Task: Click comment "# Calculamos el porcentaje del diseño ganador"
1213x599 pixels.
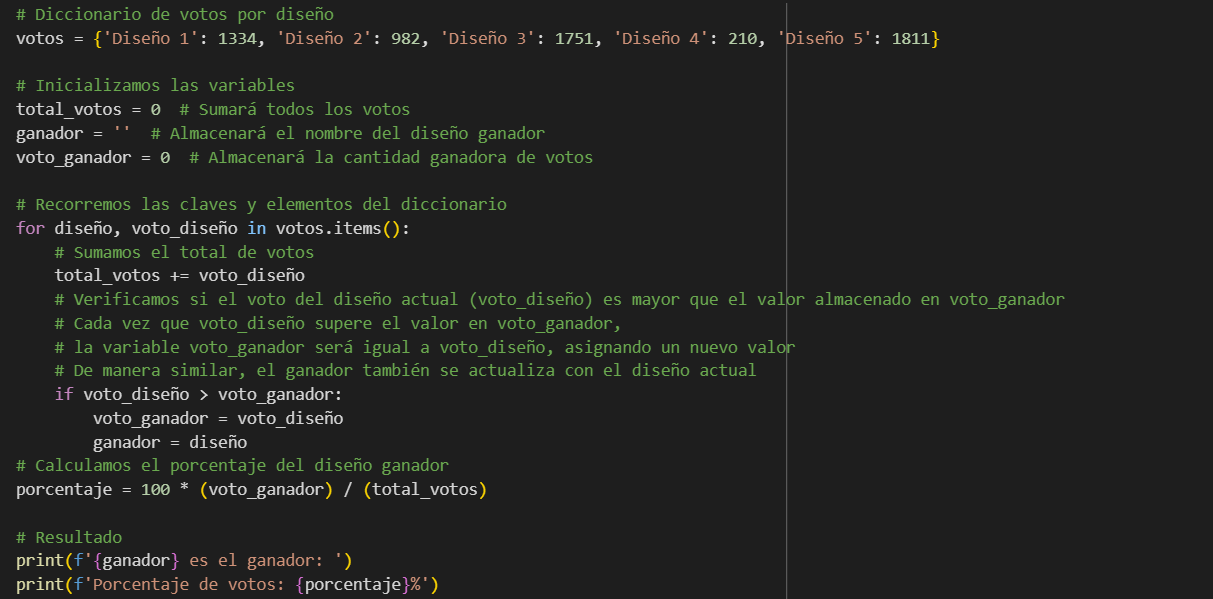Action: [232, 466]
